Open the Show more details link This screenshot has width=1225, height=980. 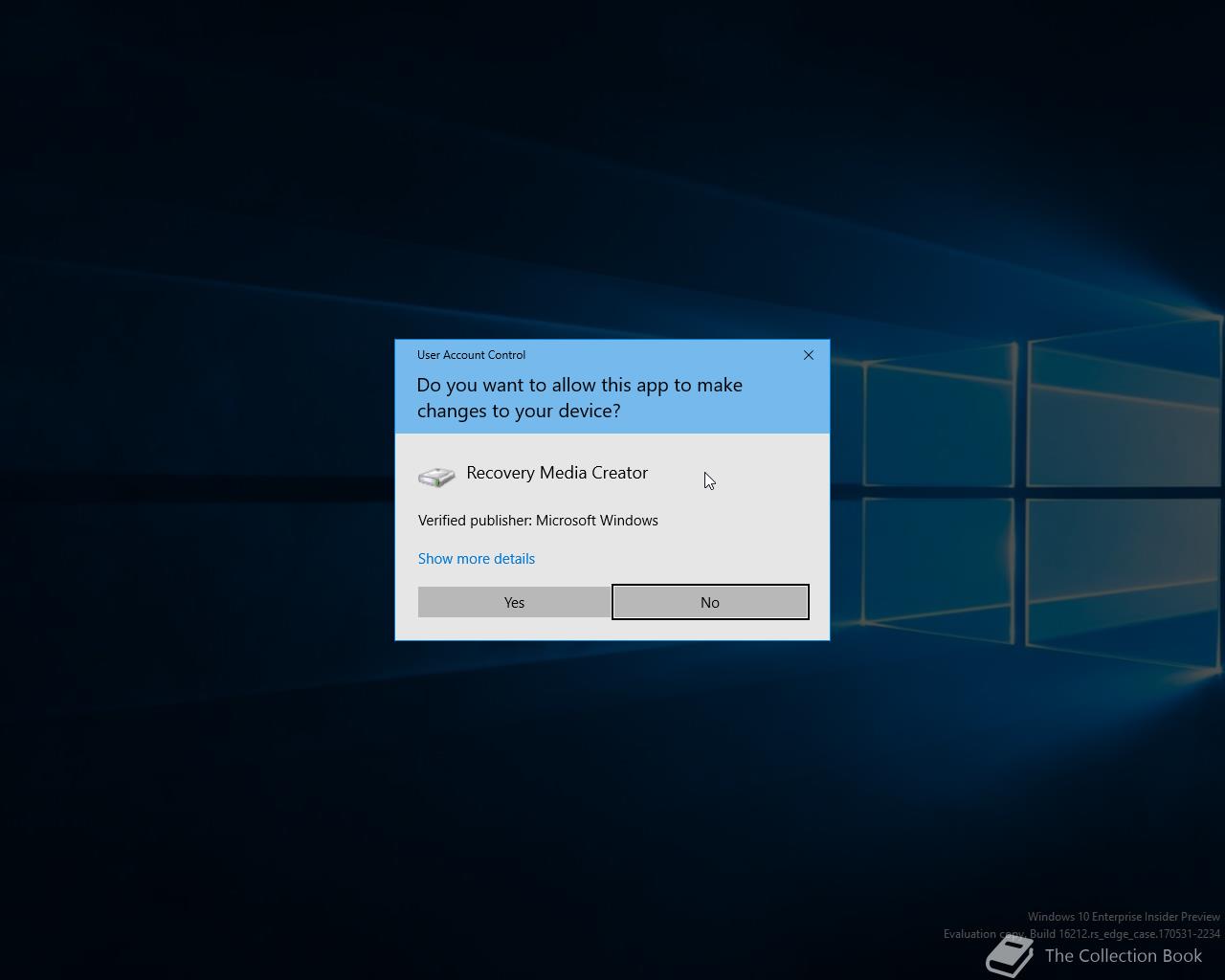477,559
